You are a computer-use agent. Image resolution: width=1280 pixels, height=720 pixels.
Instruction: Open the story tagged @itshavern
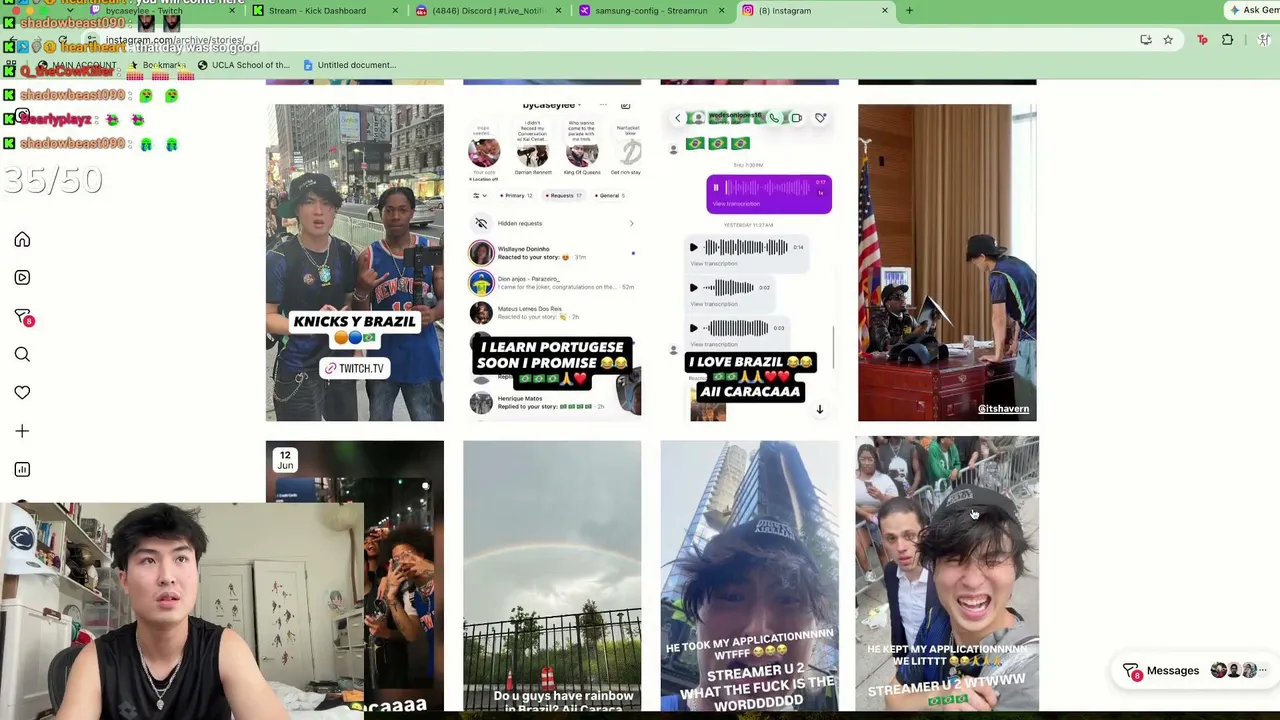pyautogui.click(x=947, y=262)
